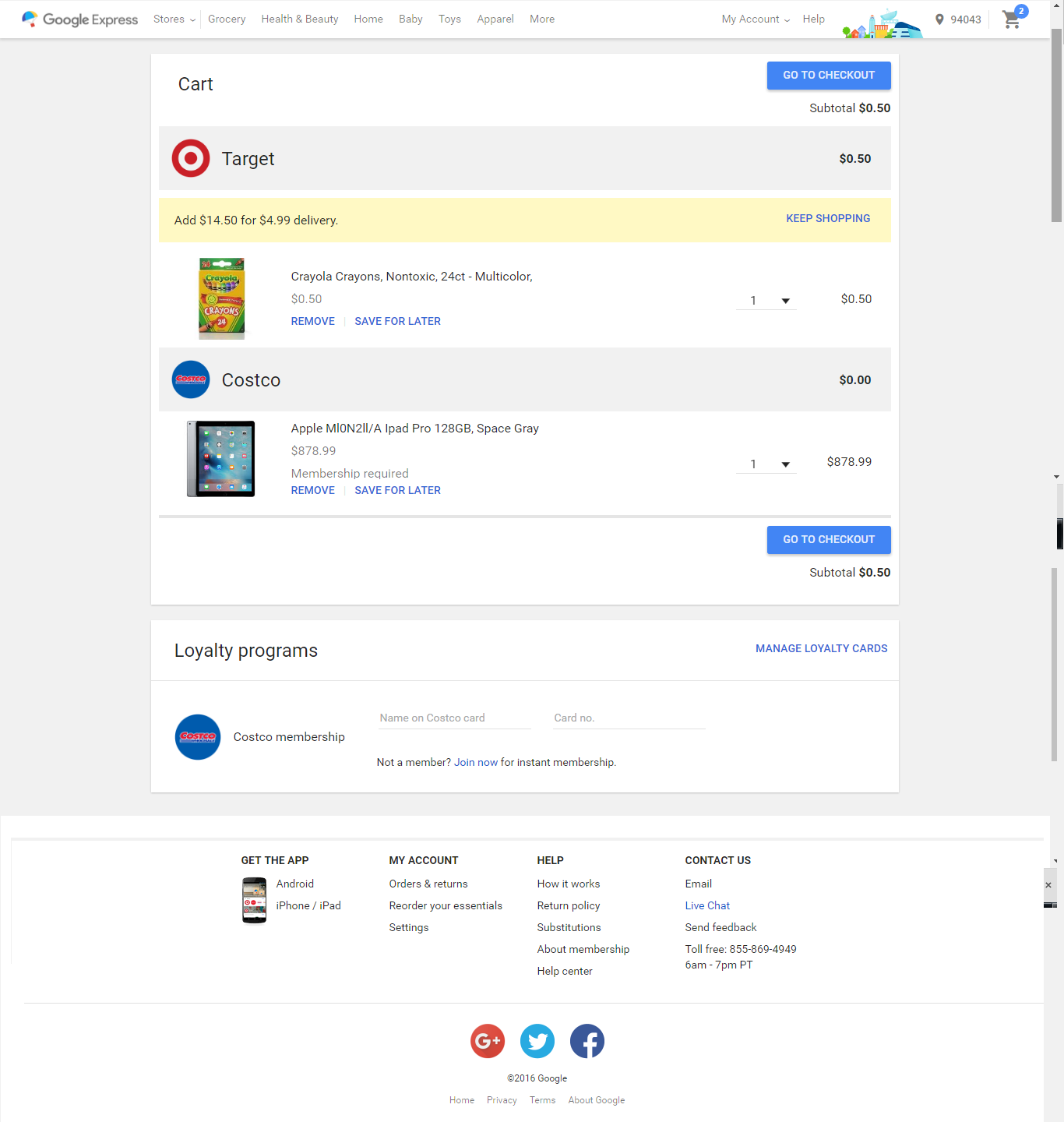This screenshot has width=1064, height=1122.
Task: Click the bottom Go To Checkout button
Action: click(829, 540)
